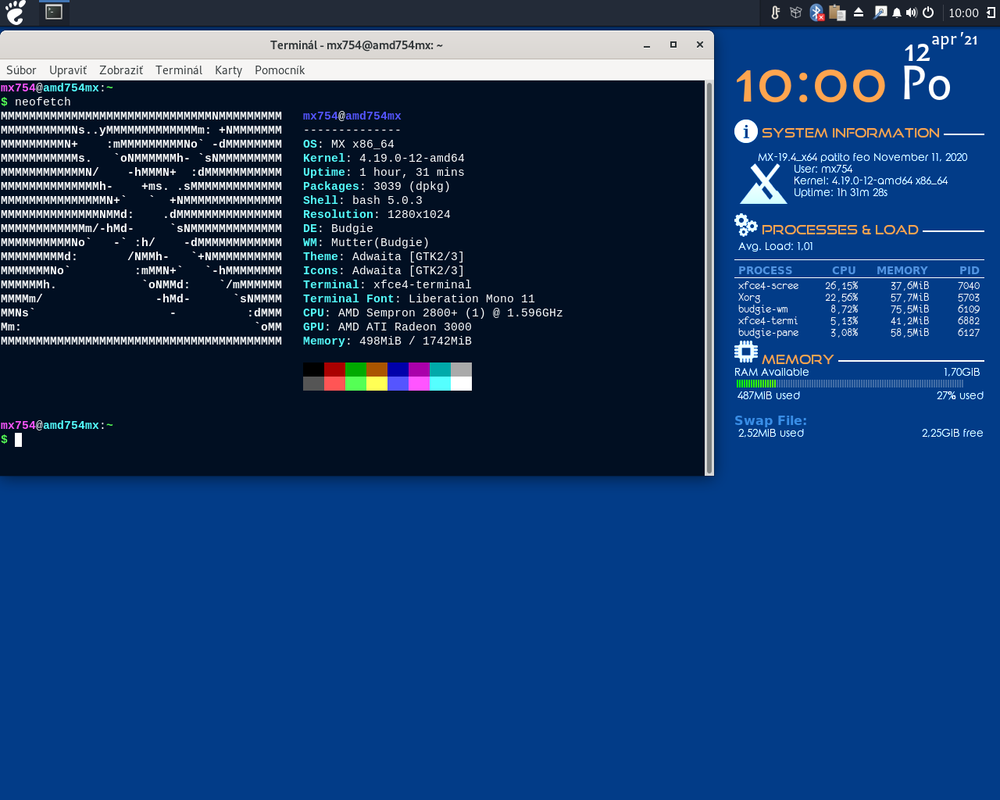
Task: Maximize the terminal window
Action: (x=673, y=45)
